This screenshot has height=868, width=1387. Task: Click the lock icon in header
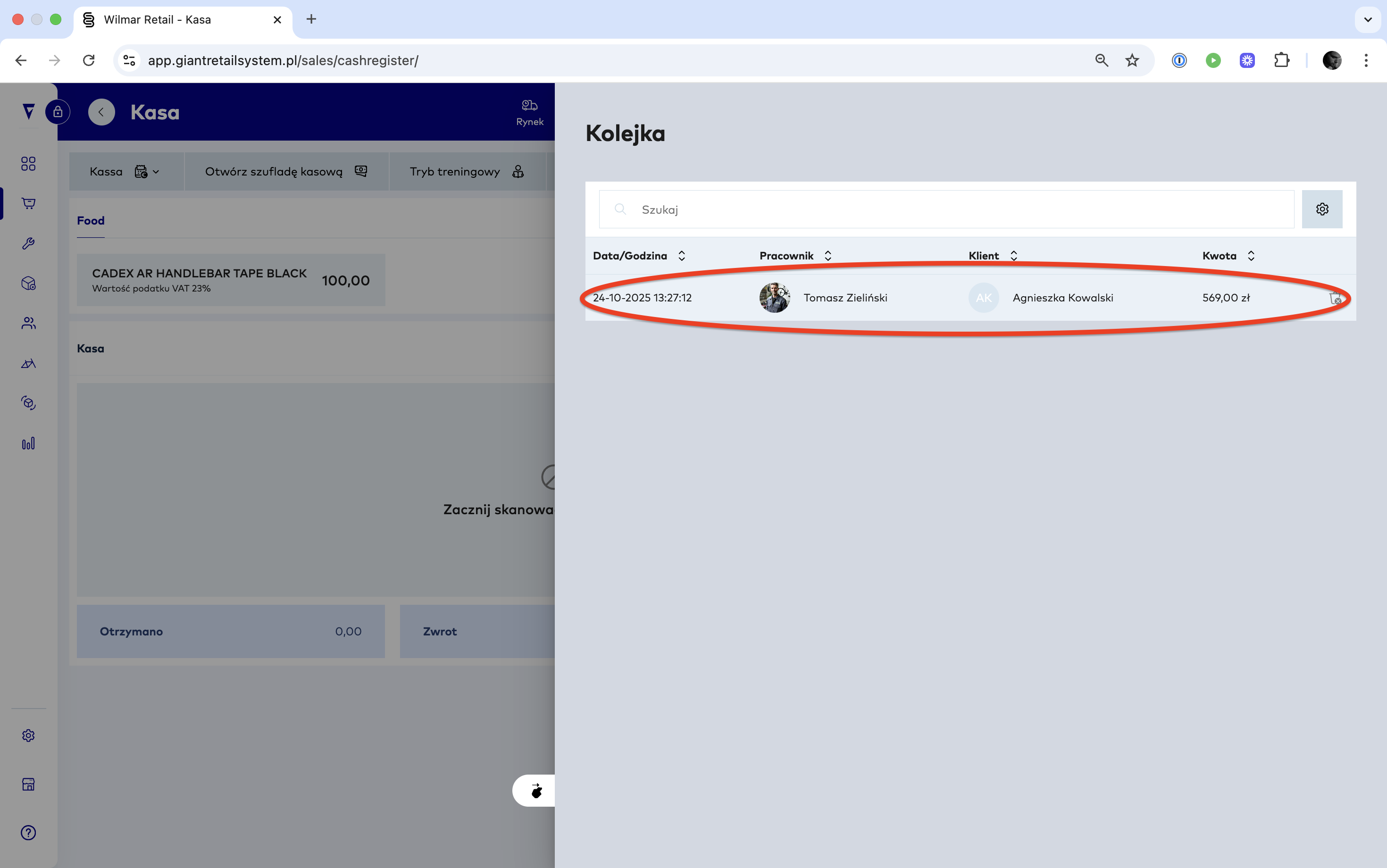pos(58,112)
